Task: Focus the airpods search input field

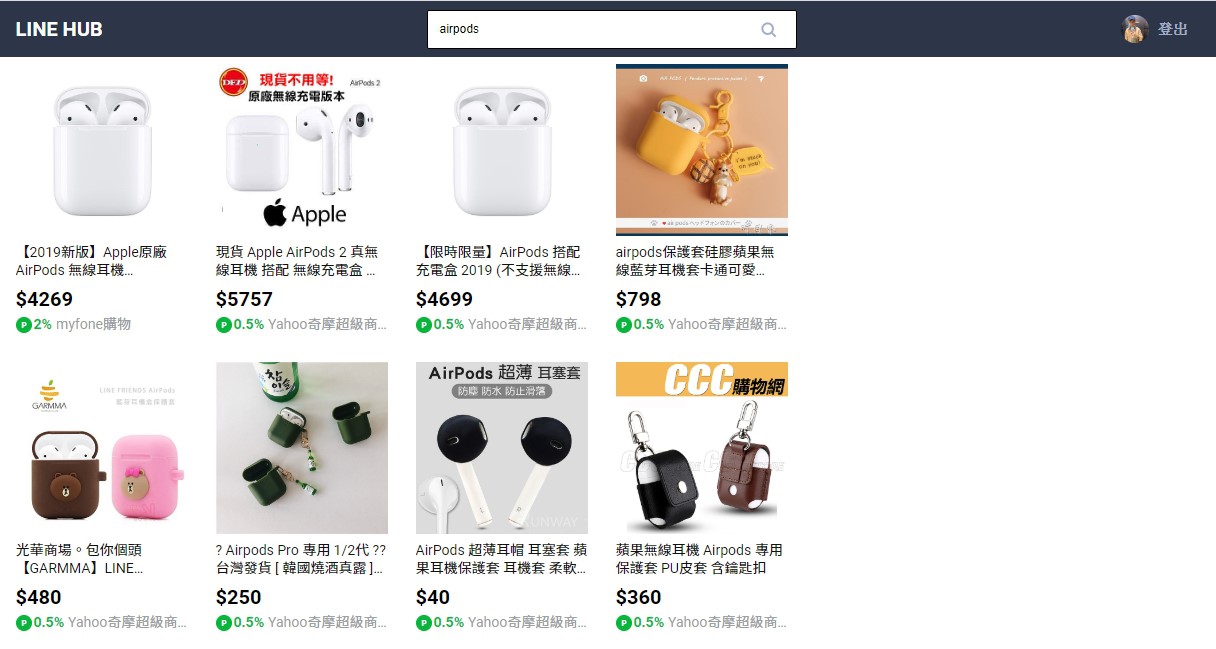Action: click(611, 29)
